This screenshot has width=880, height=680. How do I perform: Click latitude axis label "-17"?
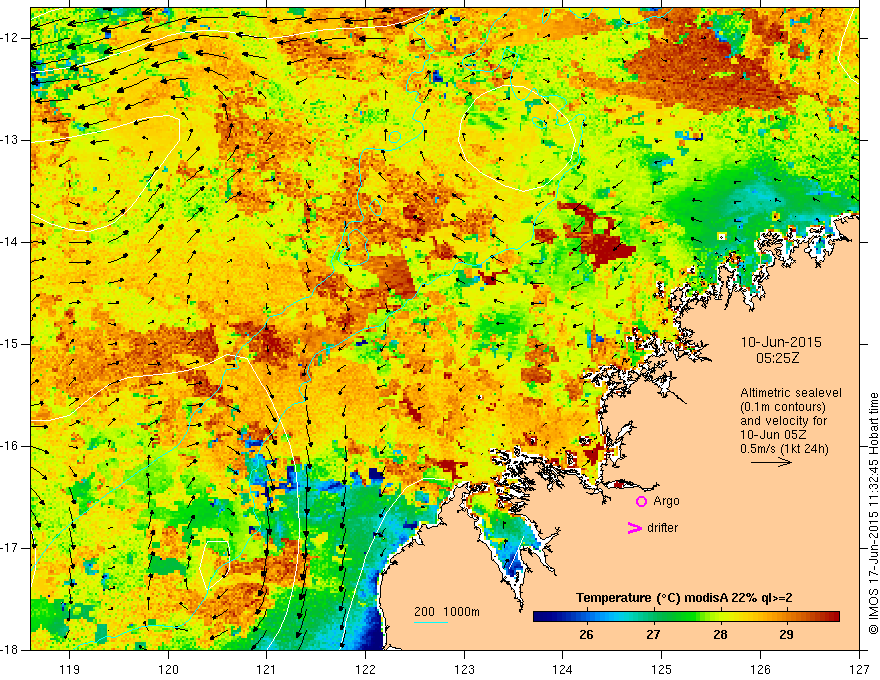(10, 548)
